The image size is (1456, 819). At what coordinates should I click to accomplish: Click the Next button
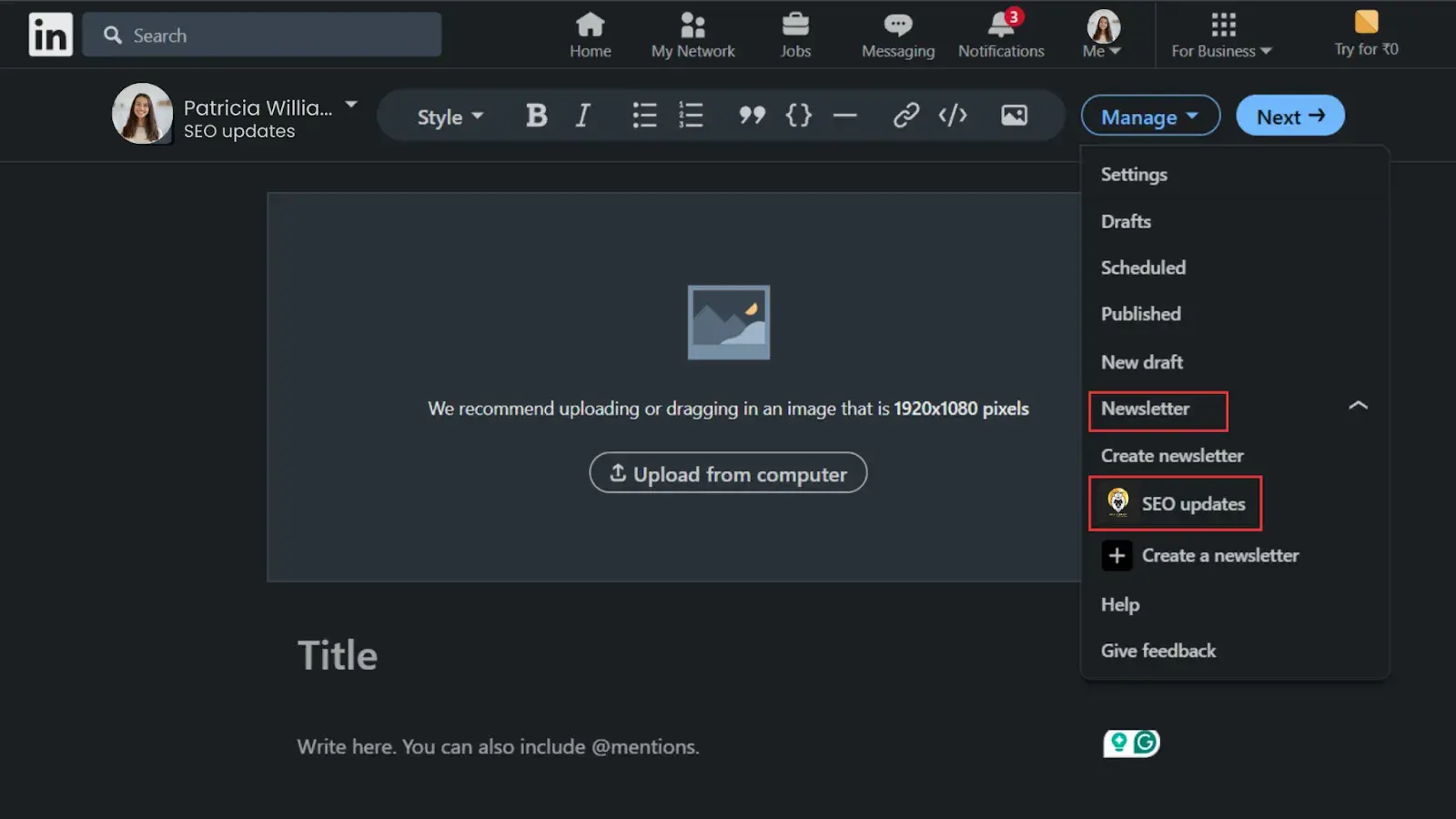[x=1289, y=116]
